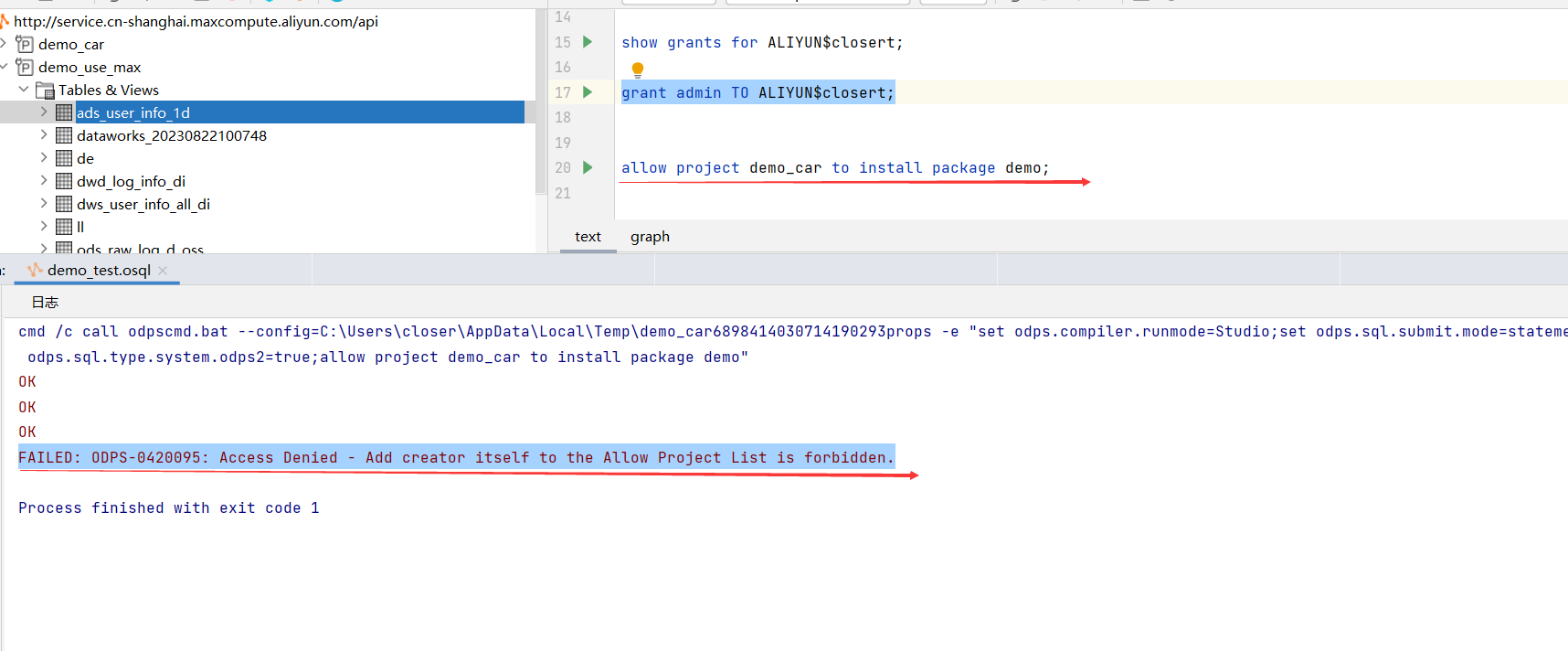
Task: Expand the ads_user_info_1d table
Action: tap(44, 112)
